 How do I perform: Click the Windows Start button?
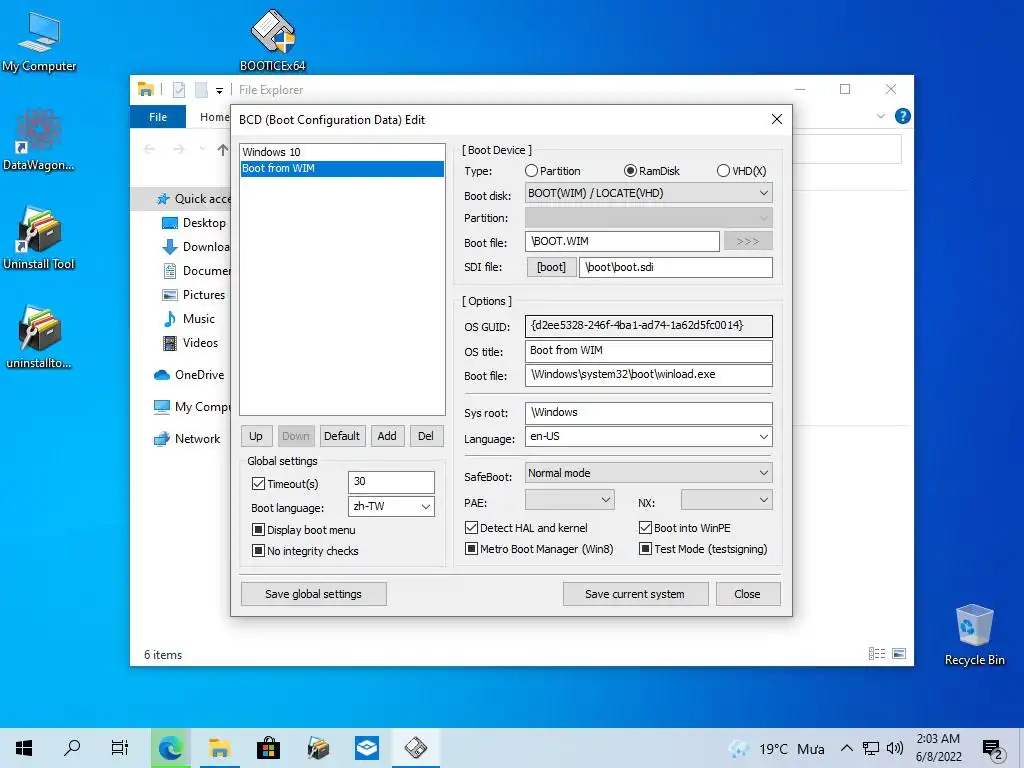[24, 748]
